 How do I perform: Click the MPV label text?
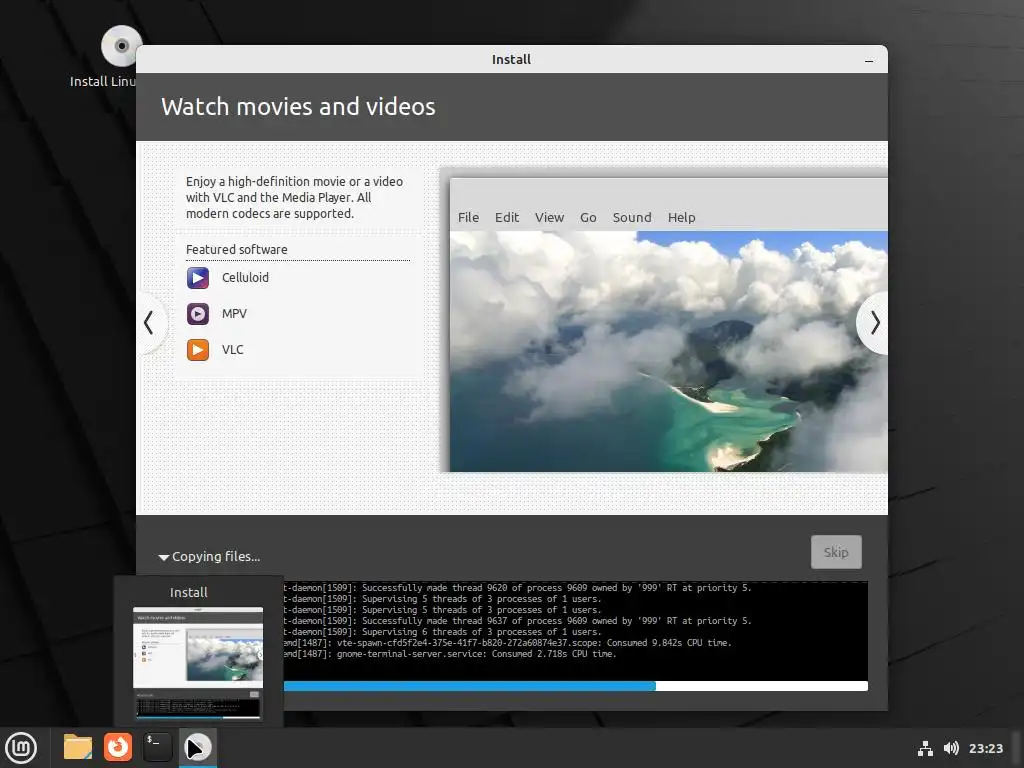click(x=234, y=314)
